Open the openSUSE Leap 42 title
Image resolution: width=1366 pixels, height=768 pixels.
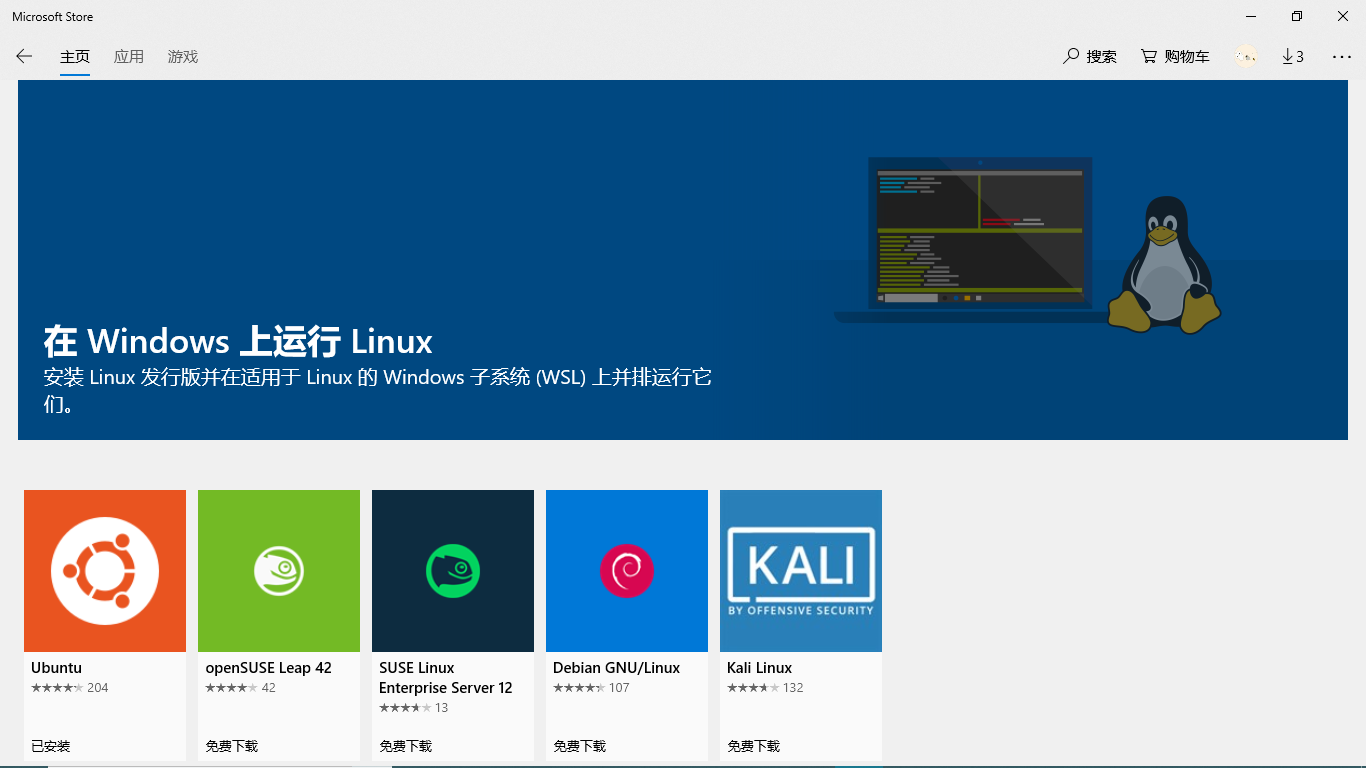point(268,668)
